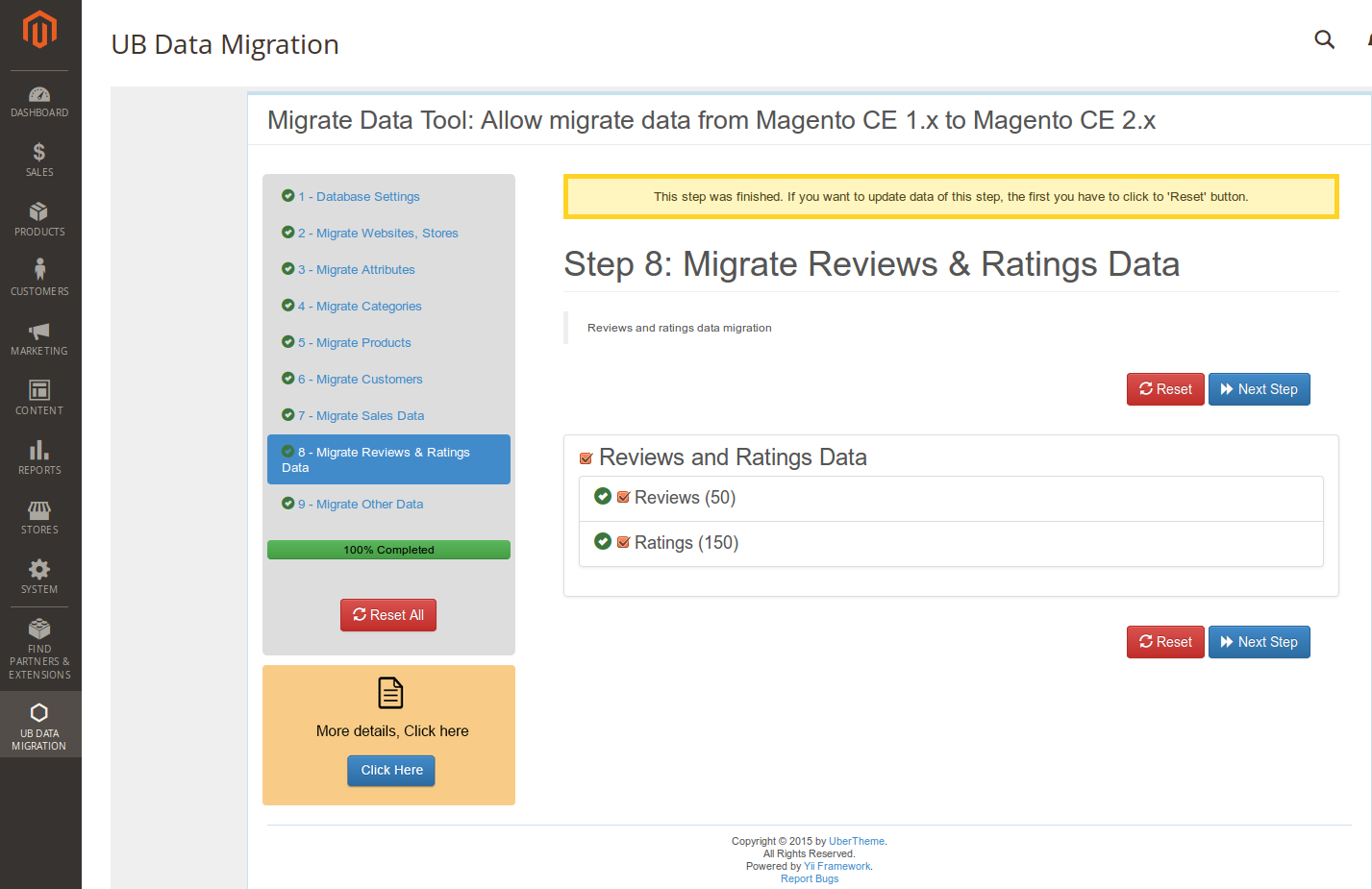
Task: Open the System menu
Action: point(39,577)
